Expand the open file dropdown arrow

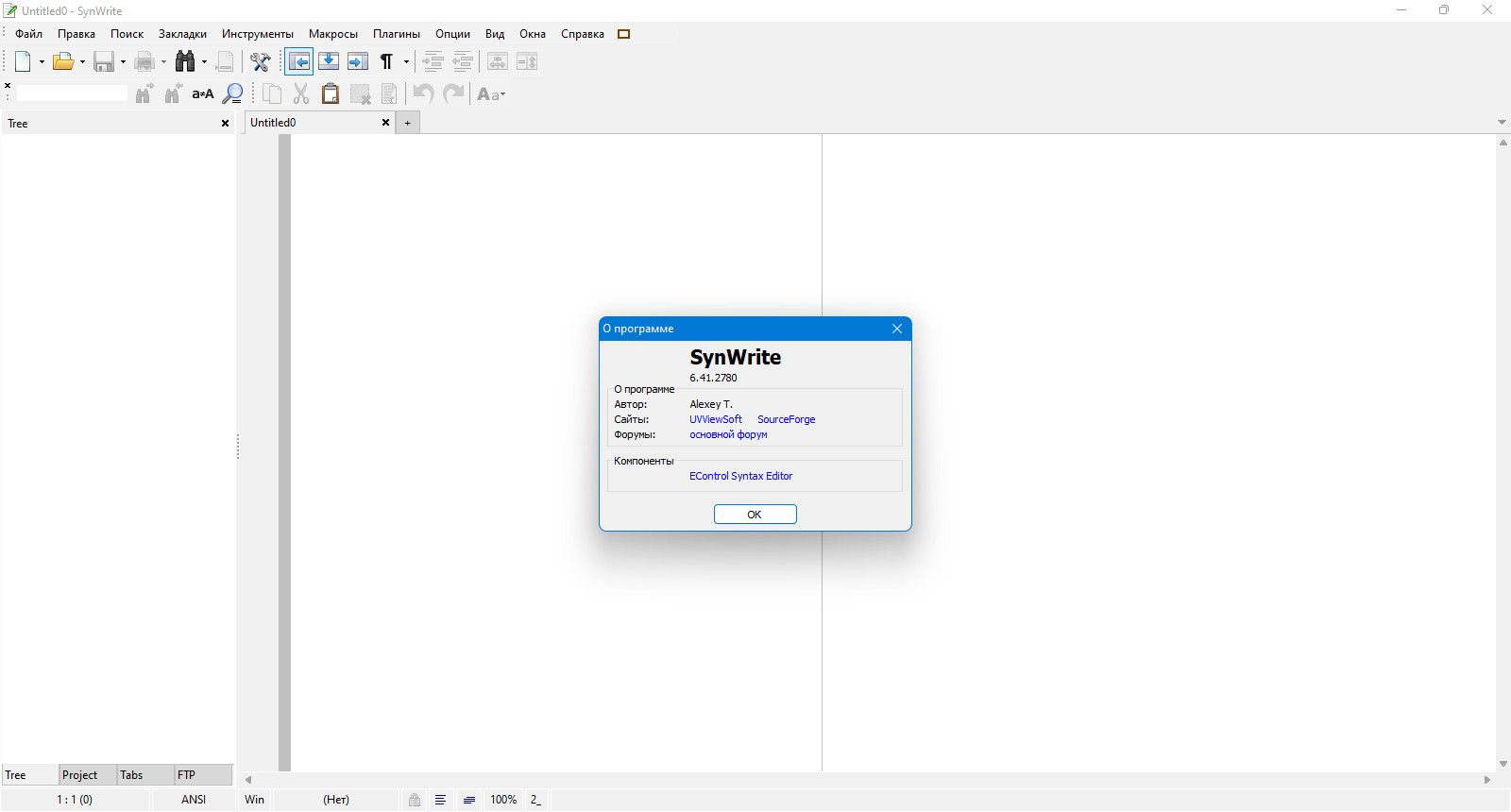(x=83, y=62)
